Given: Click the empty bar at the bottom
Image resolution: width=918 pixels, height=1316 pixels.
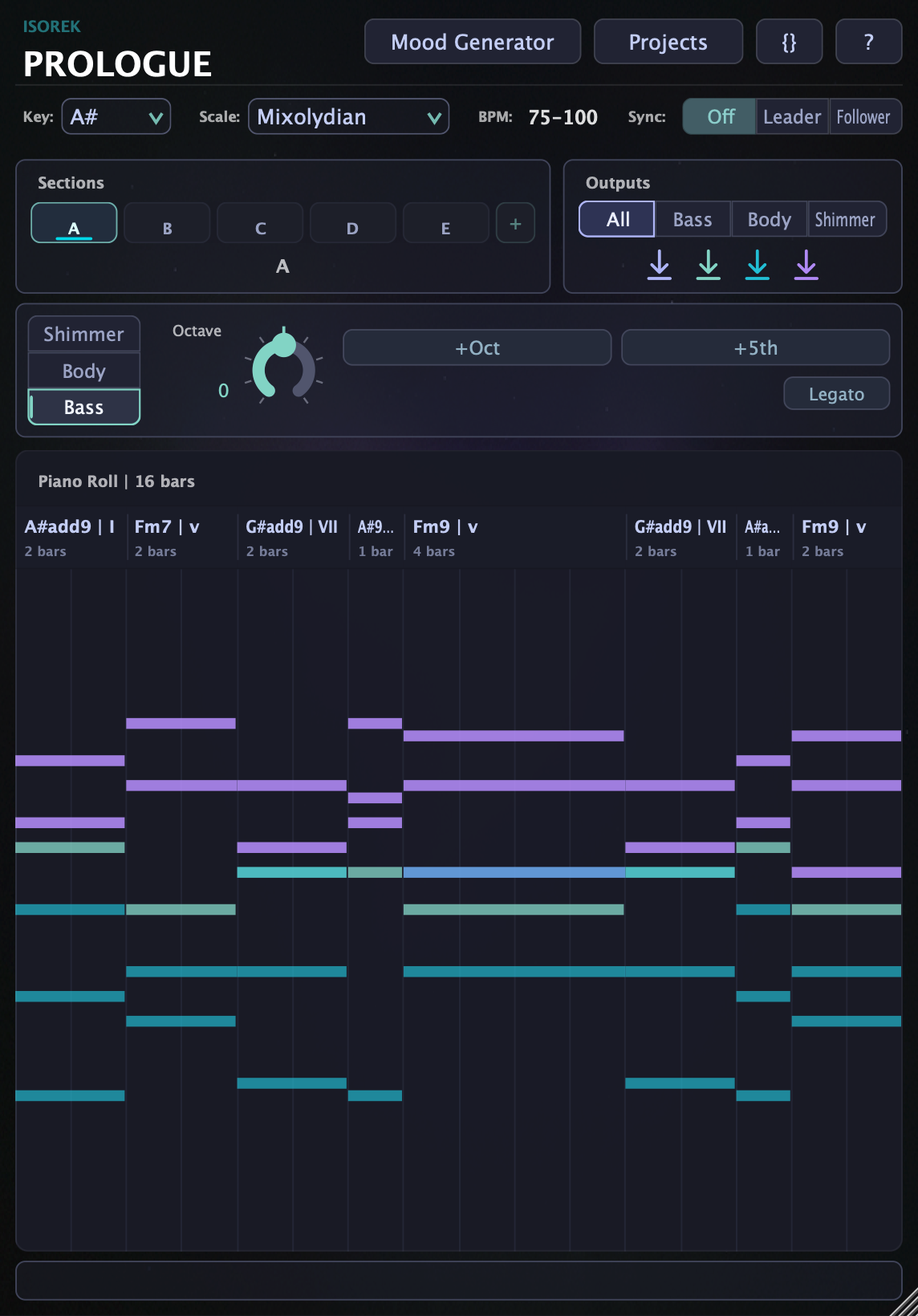Looking at the screenshot, I should pos(459,1280).
